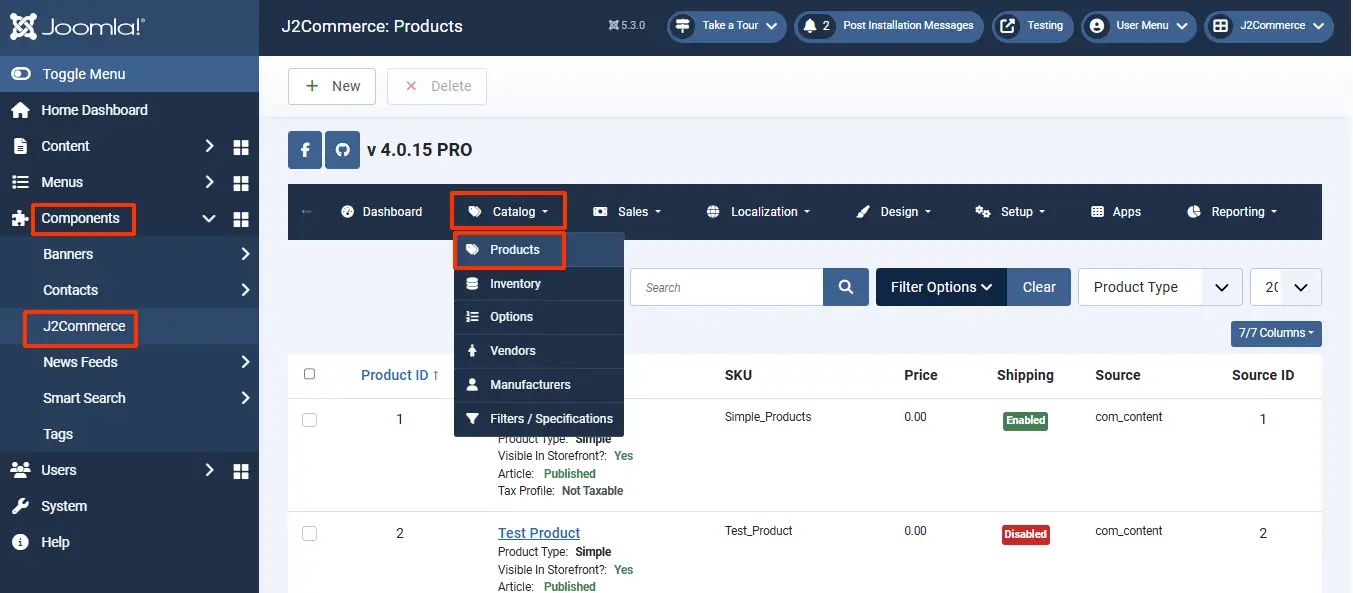Open the Design menu
This screenshot has height=593, width=1353.
894,212
